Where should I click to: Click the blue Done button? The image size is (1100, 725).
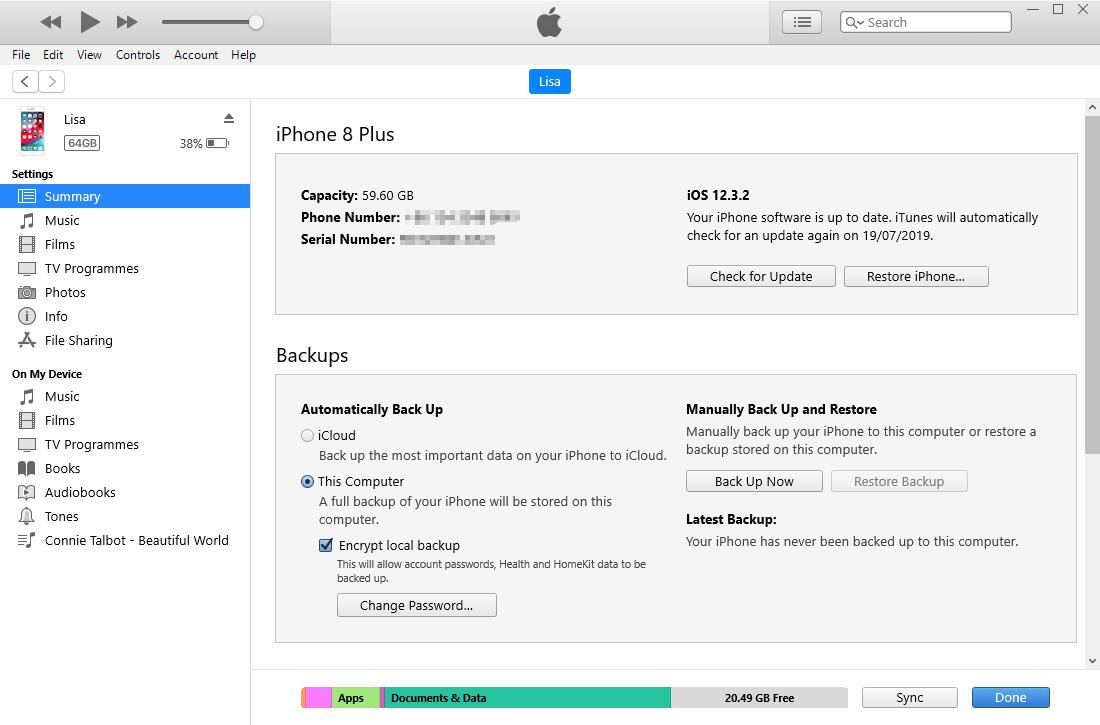[x=1011, y=698]
